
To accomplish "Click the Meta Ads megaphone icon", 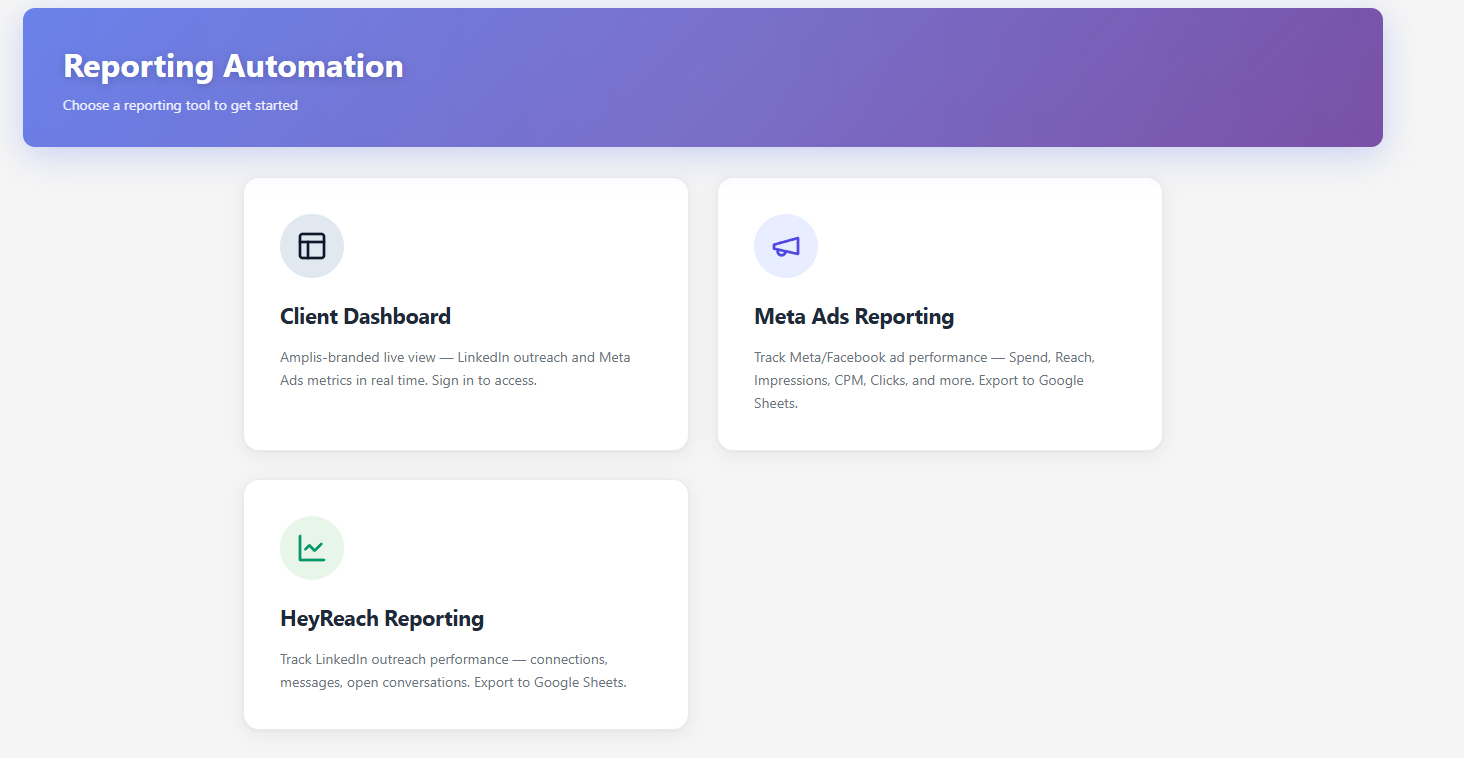I will [x=786, y=246].
